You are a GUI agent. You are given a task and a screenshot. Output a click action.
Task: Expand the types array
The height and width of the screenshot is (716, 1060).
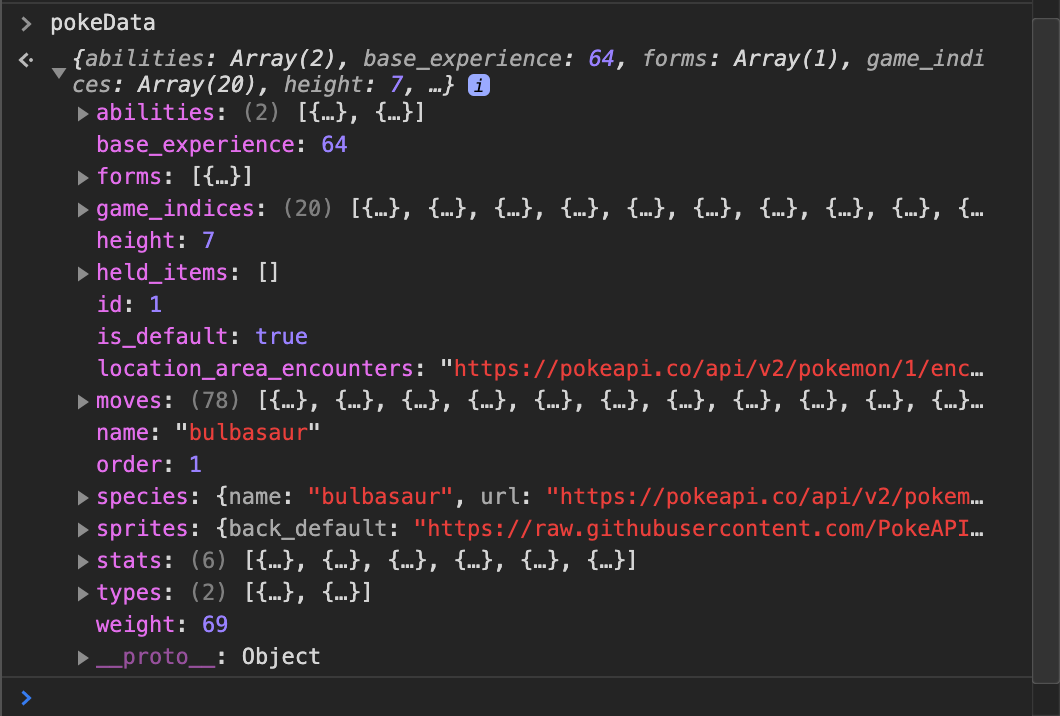[x=83, y=594]
